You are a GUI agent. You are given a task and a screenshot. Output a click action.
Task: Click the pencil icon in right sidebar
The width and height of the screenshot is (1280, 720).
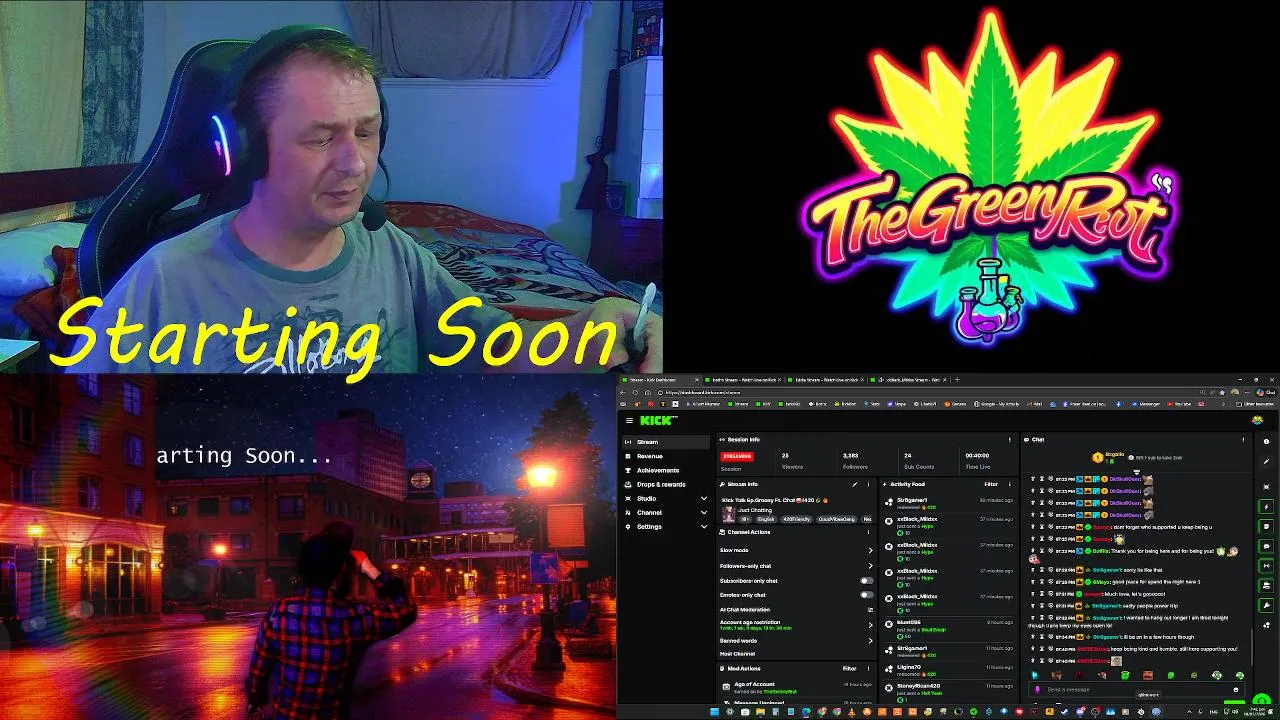tap(1266, 461)
